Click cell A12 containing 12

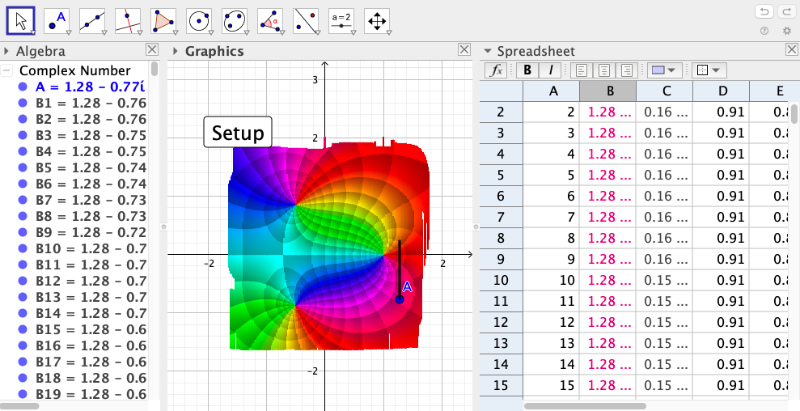(x=551, y=322)
